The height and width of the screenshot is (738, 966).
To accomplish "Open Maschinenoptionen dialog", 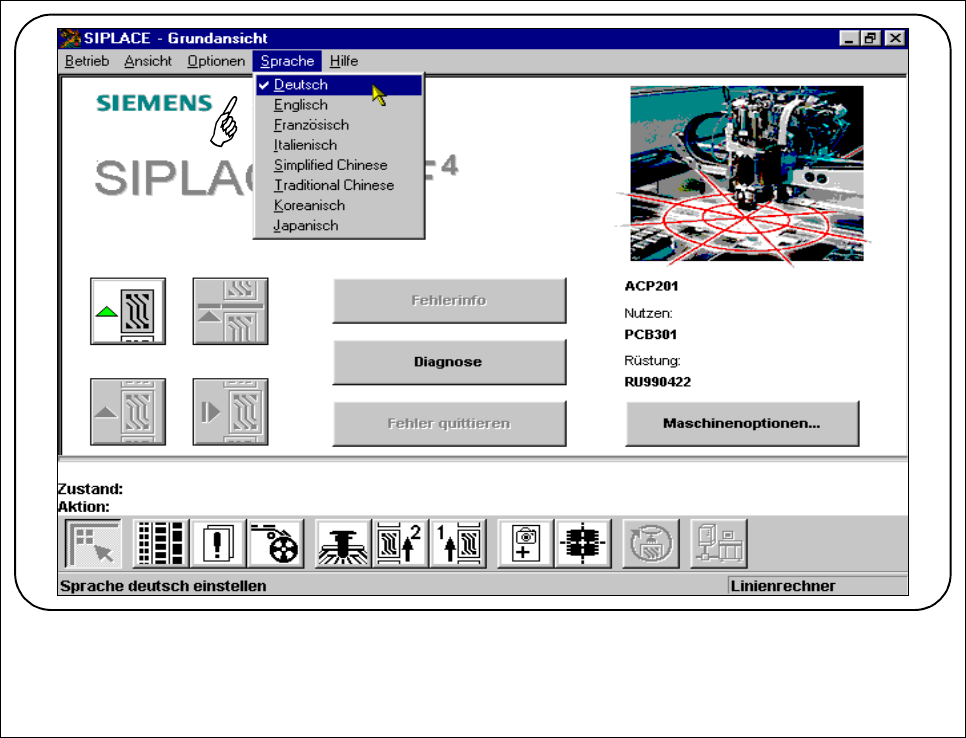I will (742, 423).
